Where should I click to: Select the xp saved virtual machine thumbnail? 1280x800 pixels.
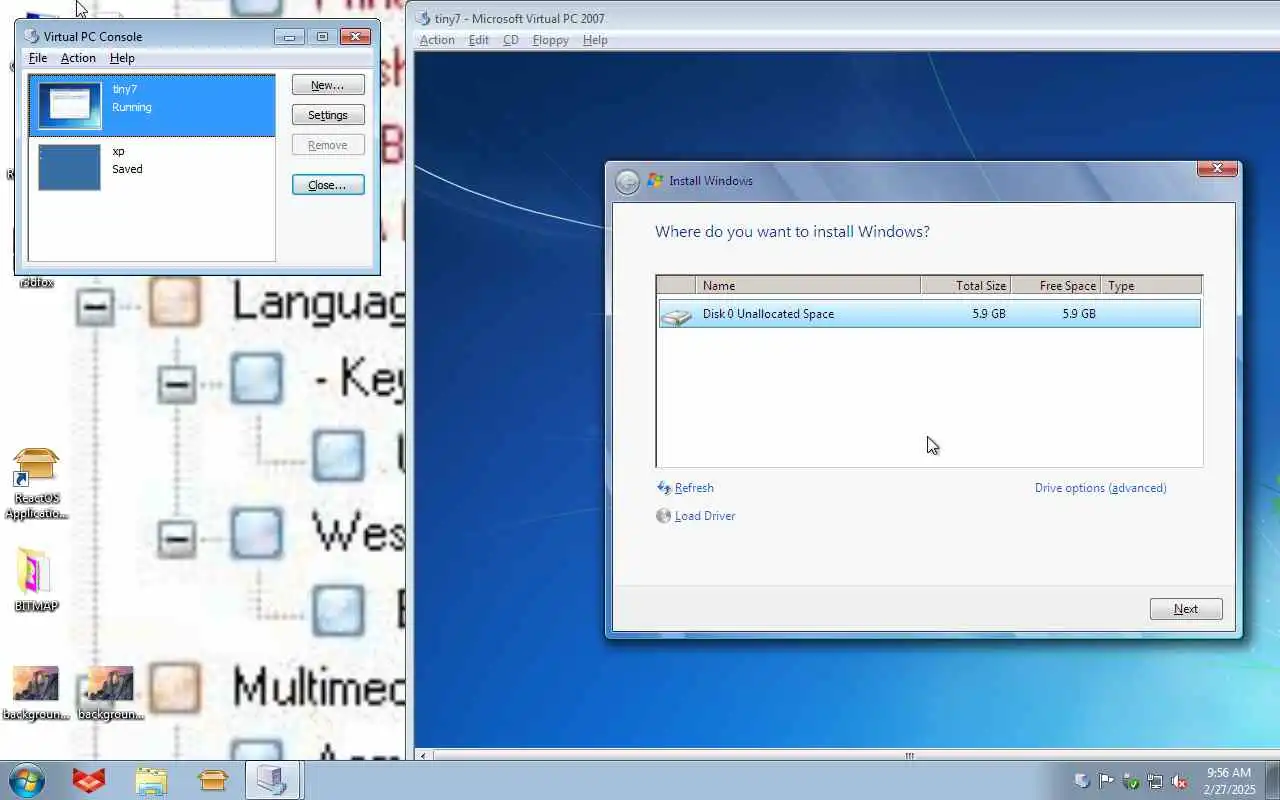pos(69,167)
